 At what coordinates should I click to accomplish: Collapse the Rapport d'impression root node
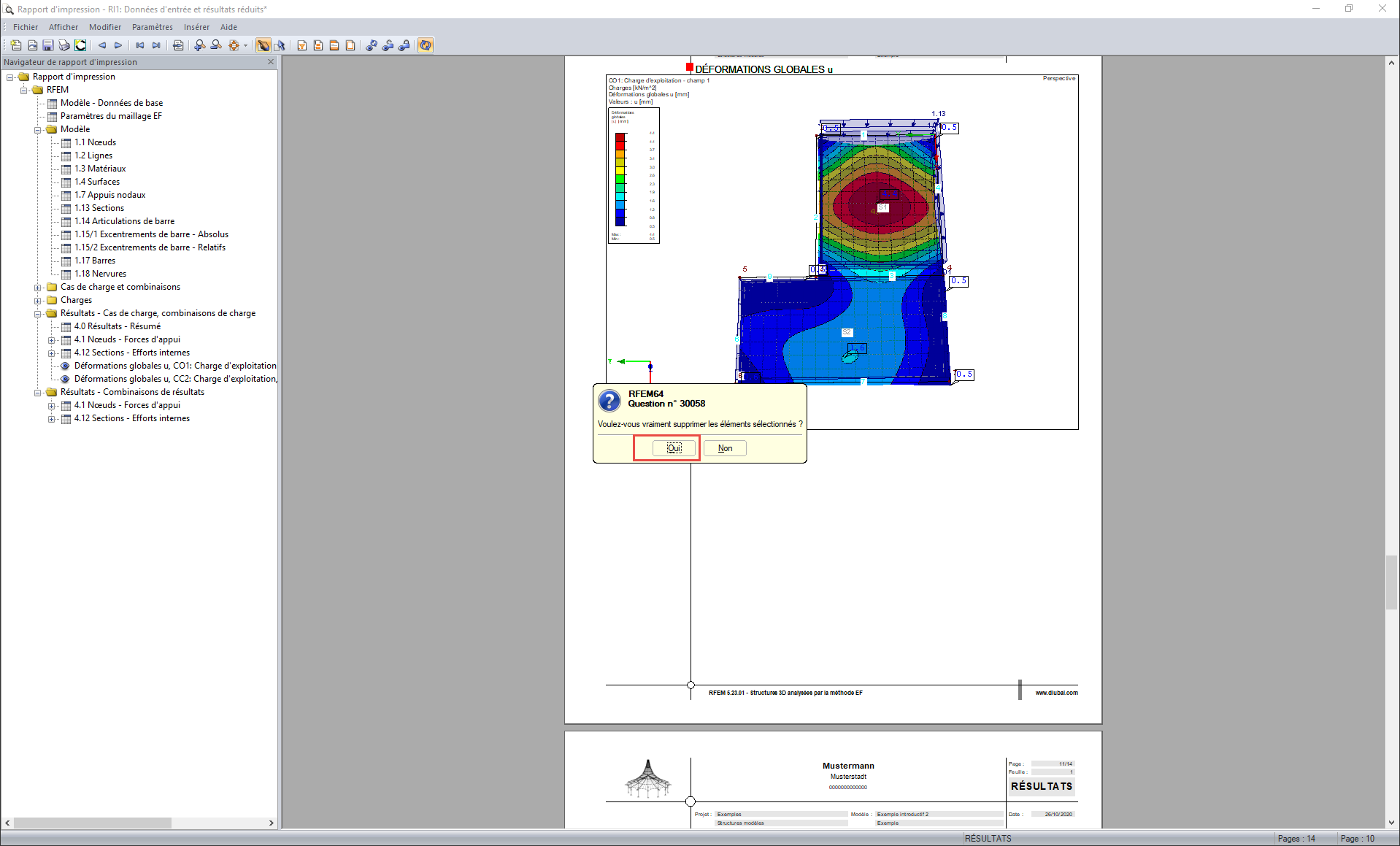click(x=9, y=77)
